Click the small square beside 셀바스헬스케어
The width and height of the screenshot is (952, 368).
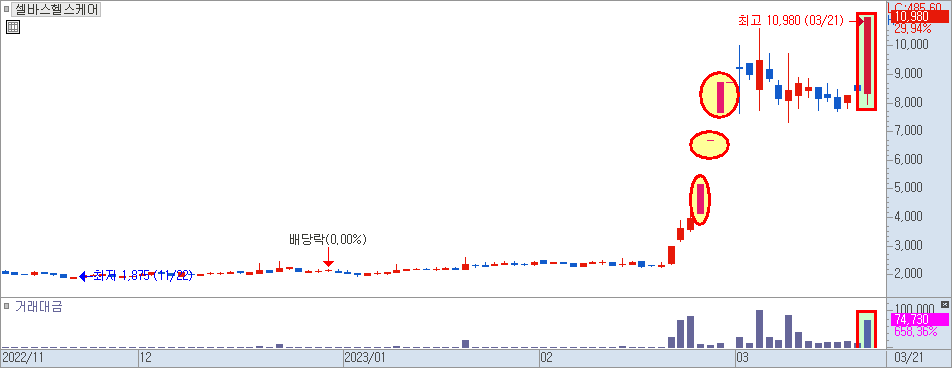tap(6, 9)
